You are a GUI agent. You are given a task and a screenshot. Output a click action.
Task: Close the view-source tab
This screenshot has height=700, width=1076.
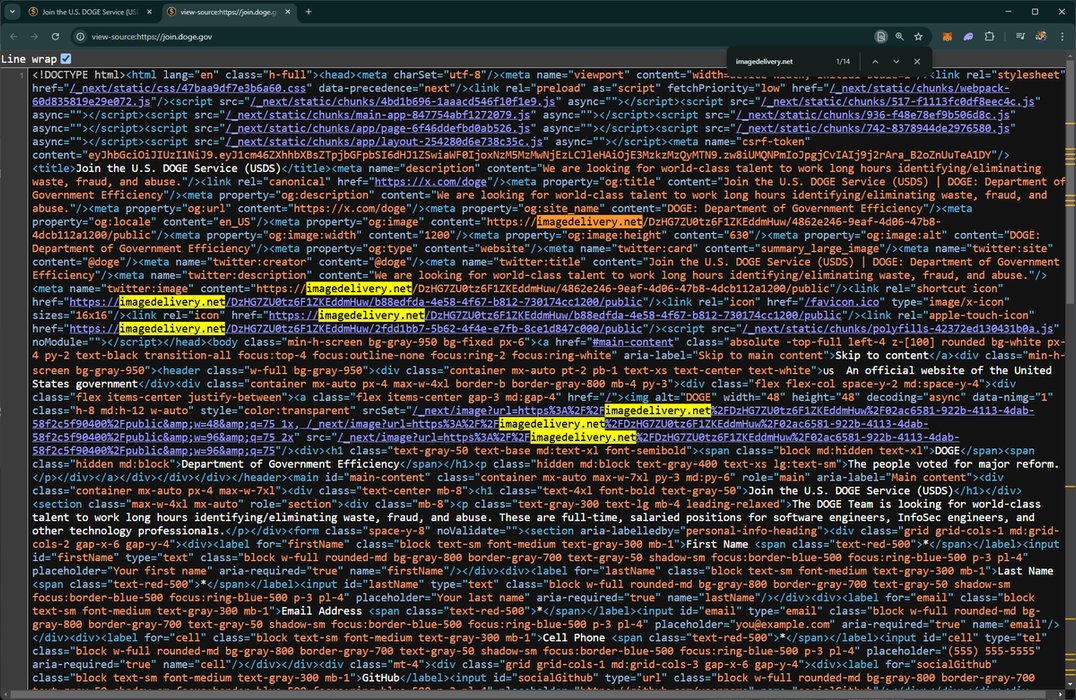288,12
